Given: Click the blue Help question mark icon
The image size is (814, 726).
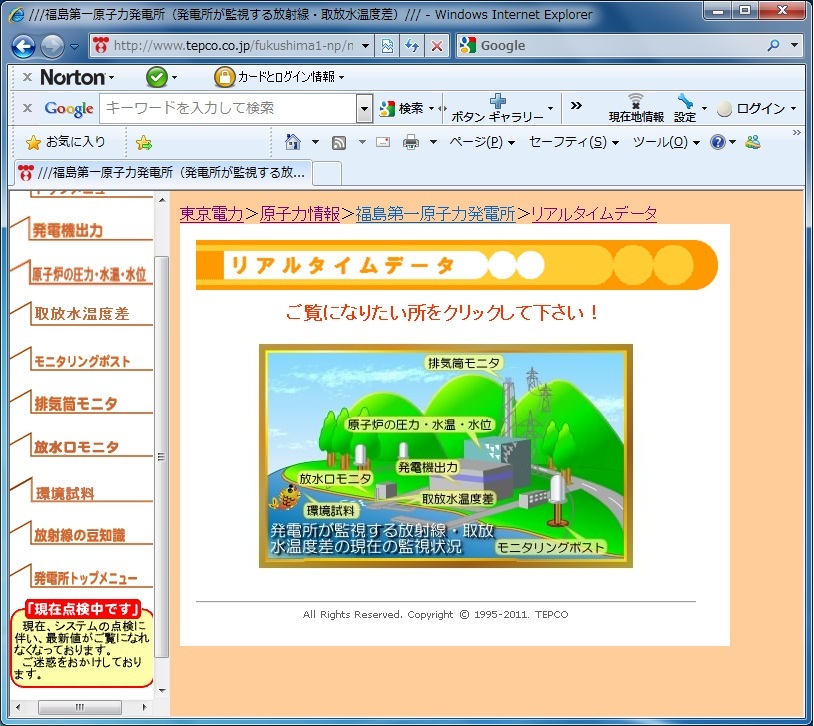Looking at the screenshot, I should coord(717,142).
